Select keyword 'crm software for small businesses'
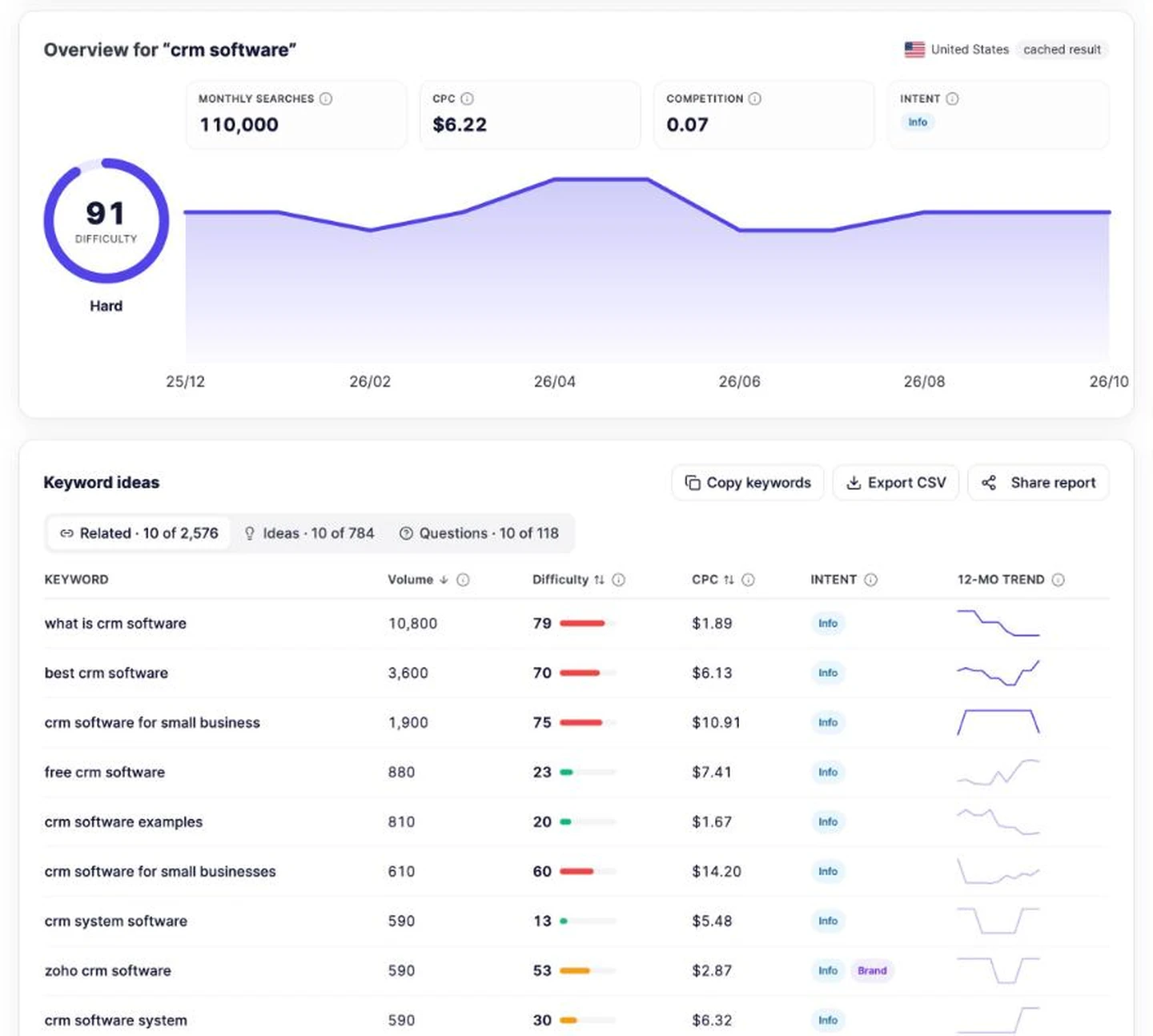The height and width of the screenshot is (1036, 1153). [x=160, y=872]
